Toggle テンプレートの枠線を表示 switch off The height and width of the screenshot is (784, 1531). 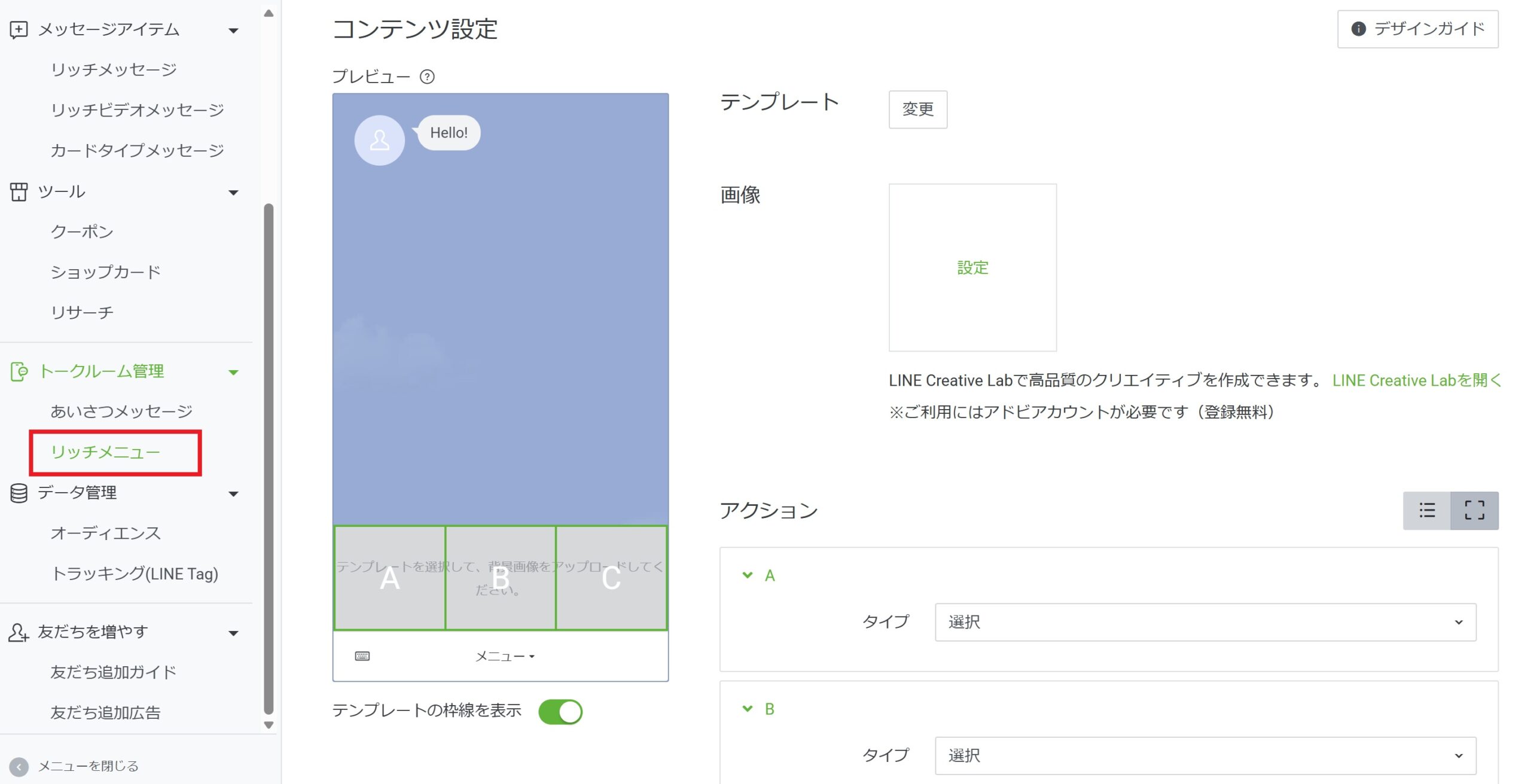(560, 711)
